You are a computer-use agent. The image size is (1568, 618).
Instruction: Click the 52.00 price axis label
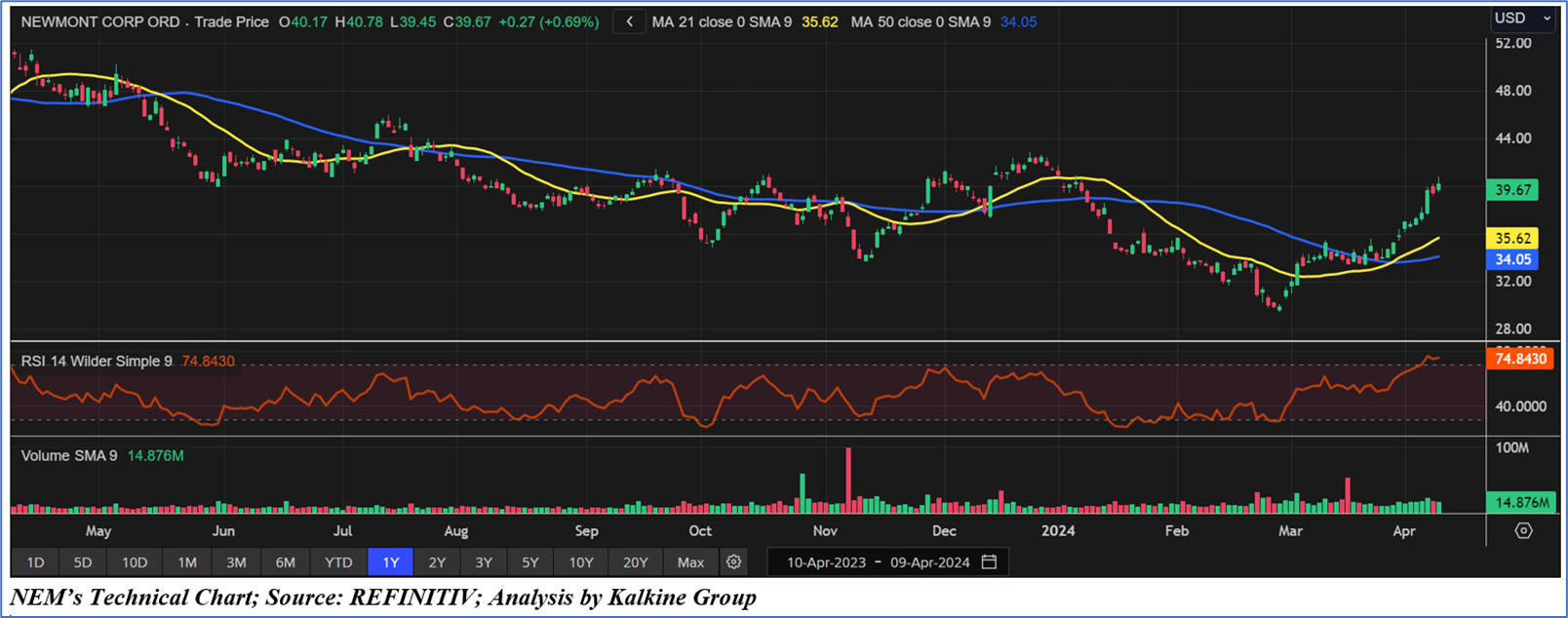1513,43
